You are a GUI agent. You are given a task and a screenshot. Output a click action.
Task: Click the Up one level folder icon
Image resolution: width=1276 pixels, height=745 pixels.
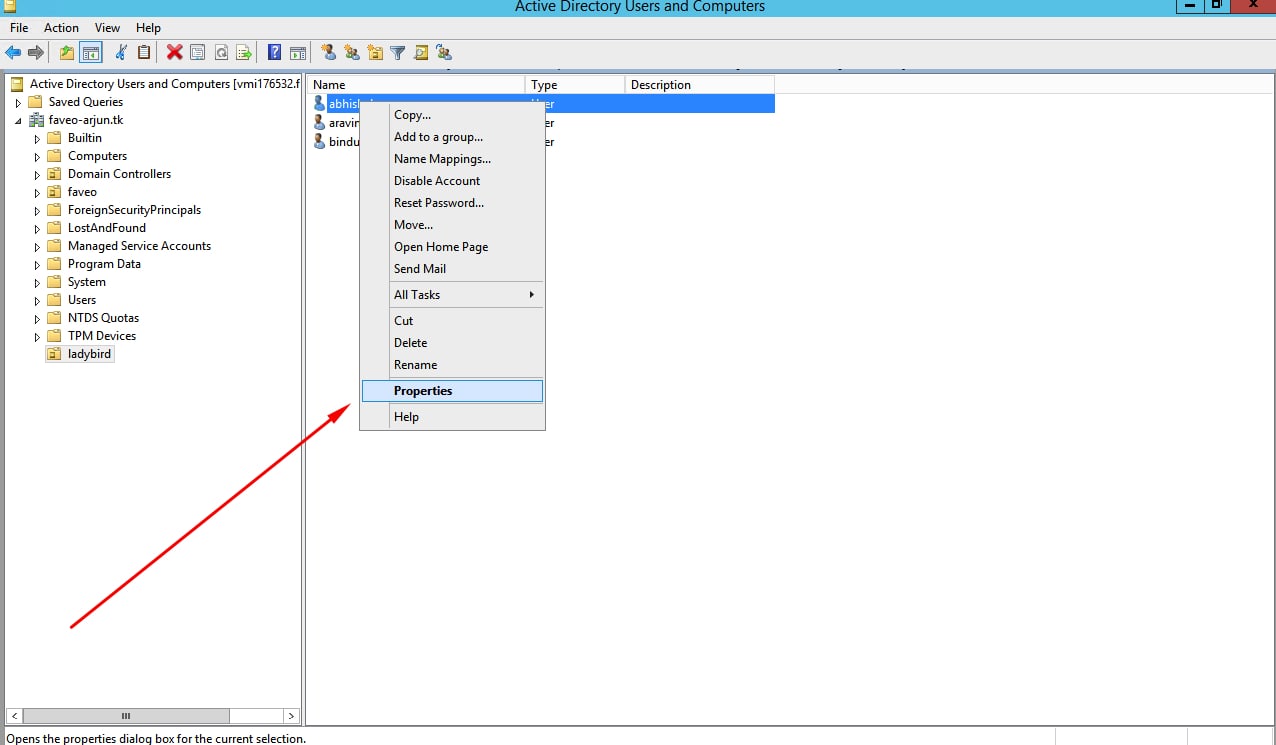(x=67, y=53)
